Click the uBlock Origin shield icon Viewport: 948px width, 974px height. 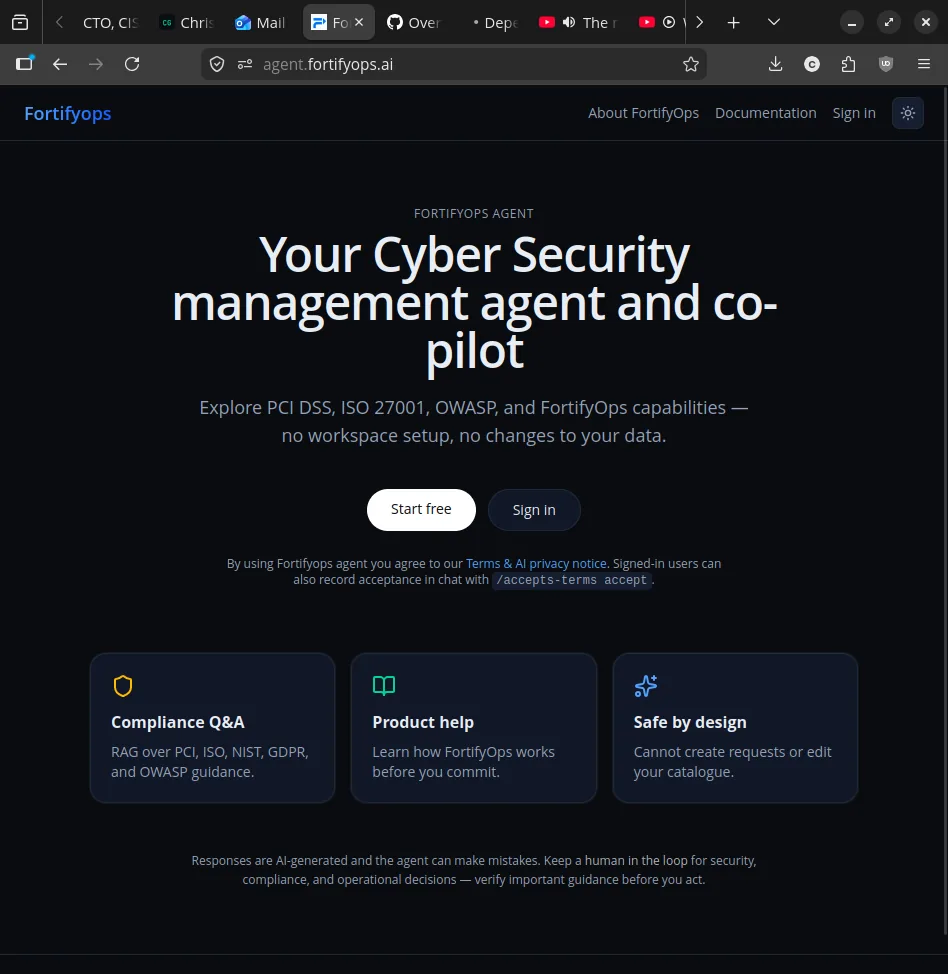coord(886,64)
